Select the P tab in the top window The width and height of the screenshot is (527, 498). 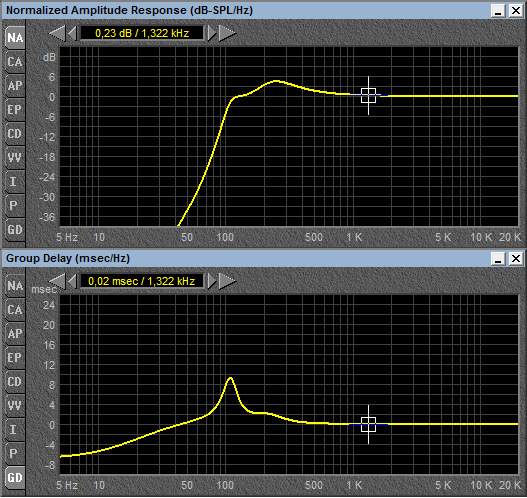[15, 206]
